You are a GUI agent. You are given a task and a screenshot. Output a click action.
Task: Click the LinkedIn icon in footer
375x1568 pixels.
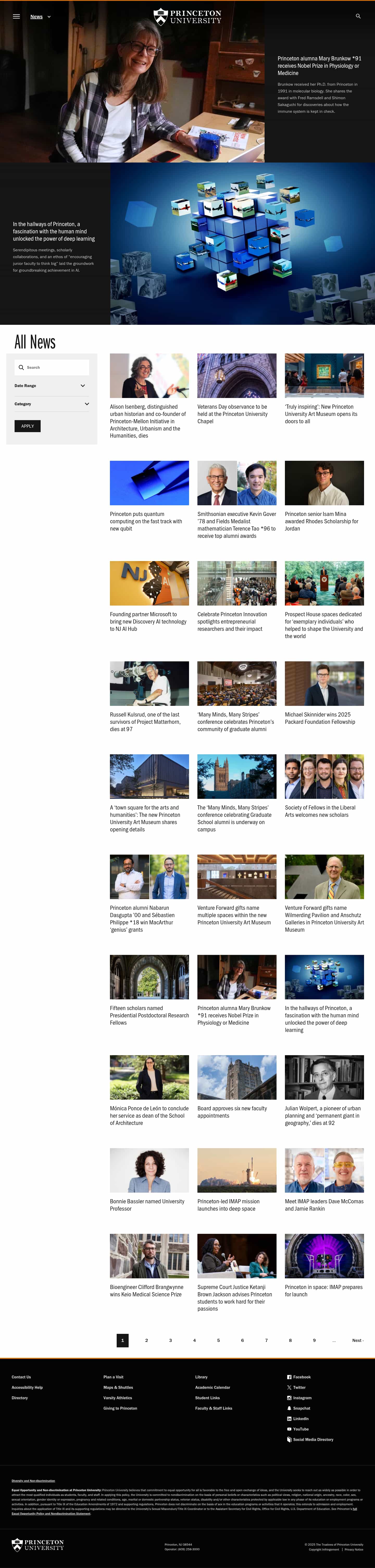289,1418
